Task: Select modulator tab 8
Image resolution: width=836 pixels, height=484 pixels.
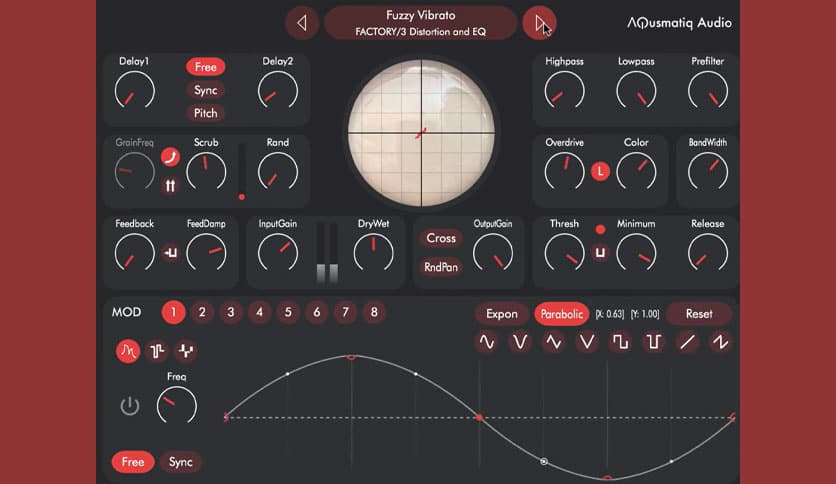Action: [x=374, y=312]
